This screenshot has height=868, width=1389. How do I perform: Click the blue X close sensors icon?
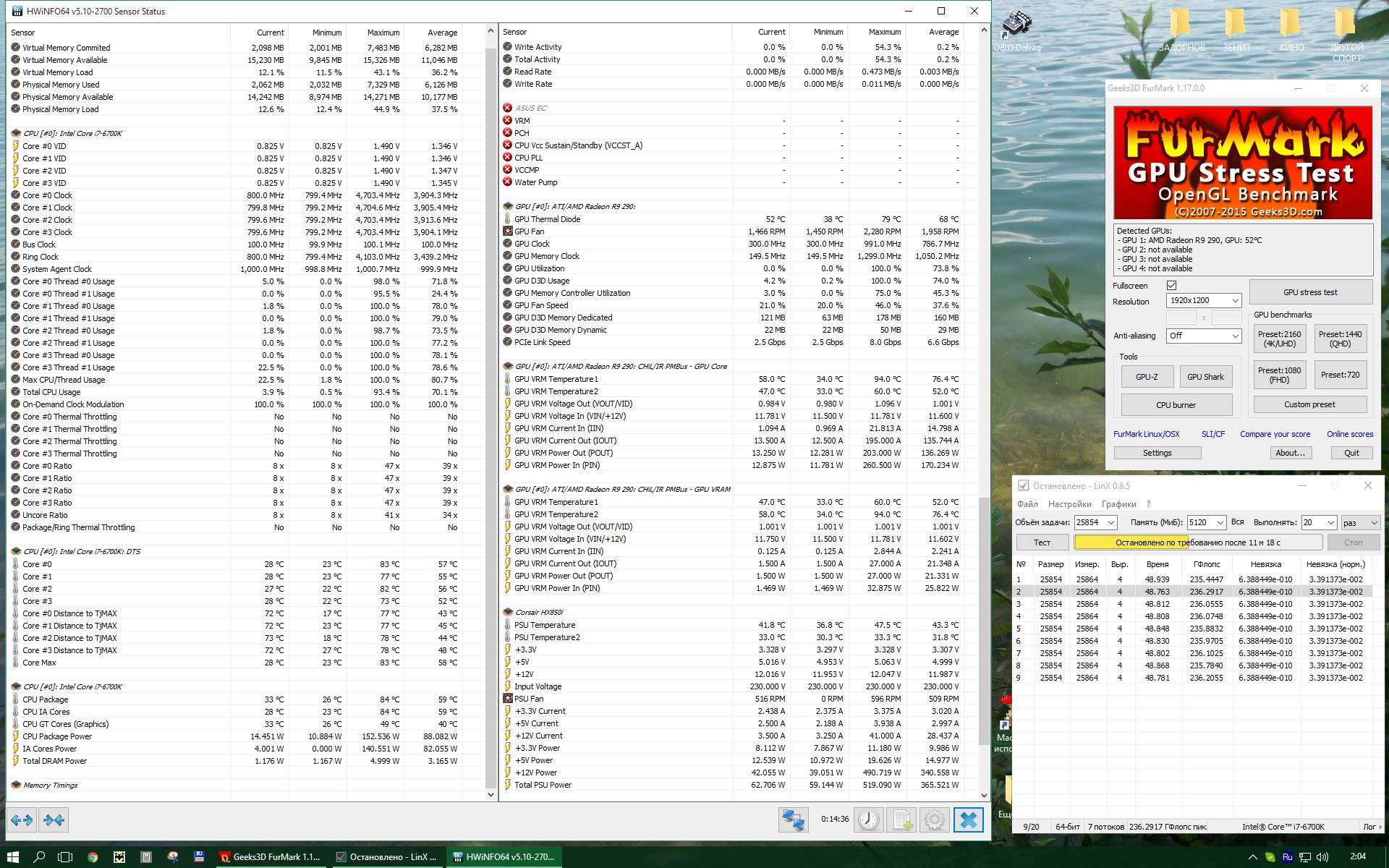[x=969, y=820]
